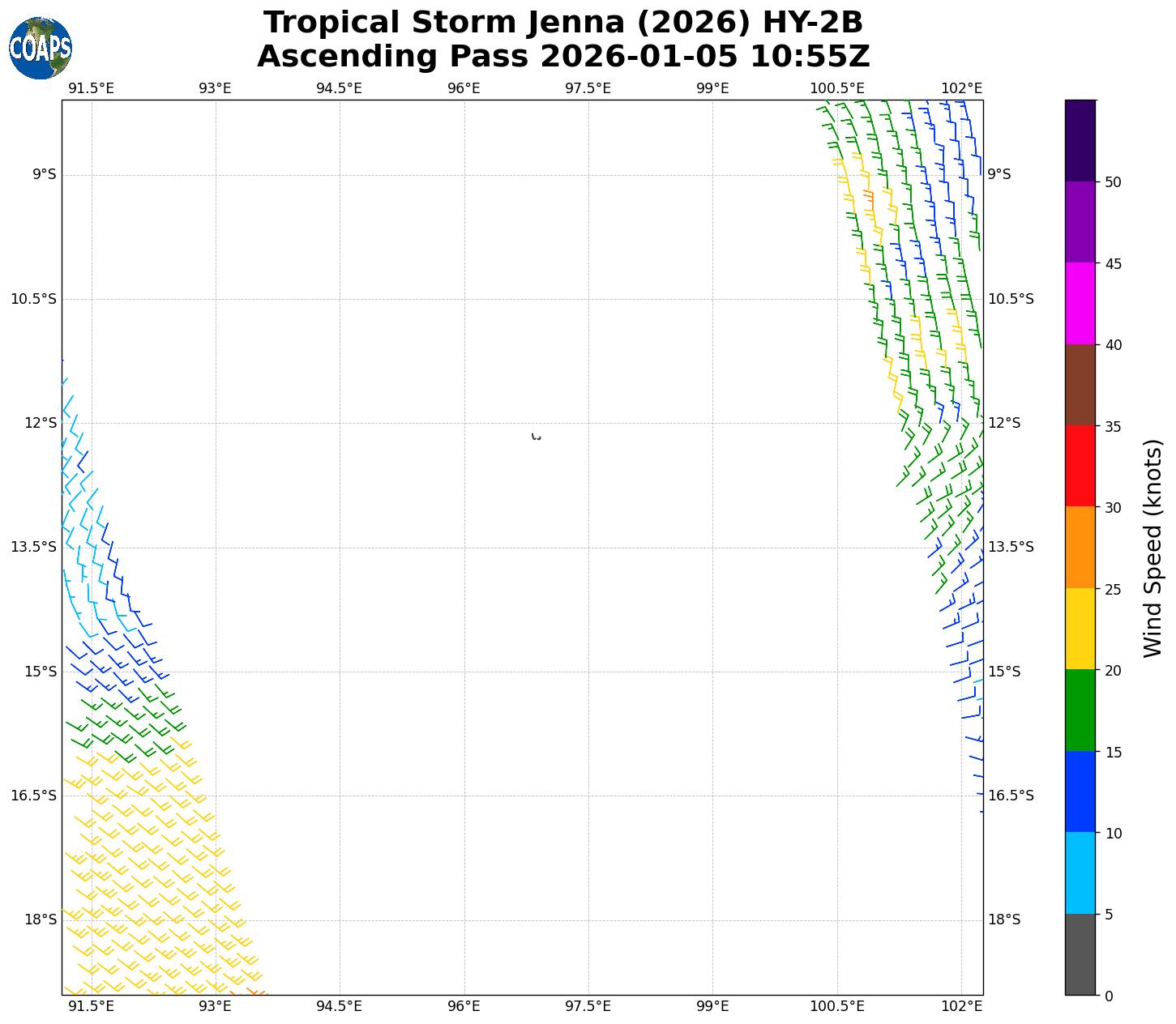
Task: Select the brown 35–40 knot colorbar band
Action: [x=1080, y=385]
